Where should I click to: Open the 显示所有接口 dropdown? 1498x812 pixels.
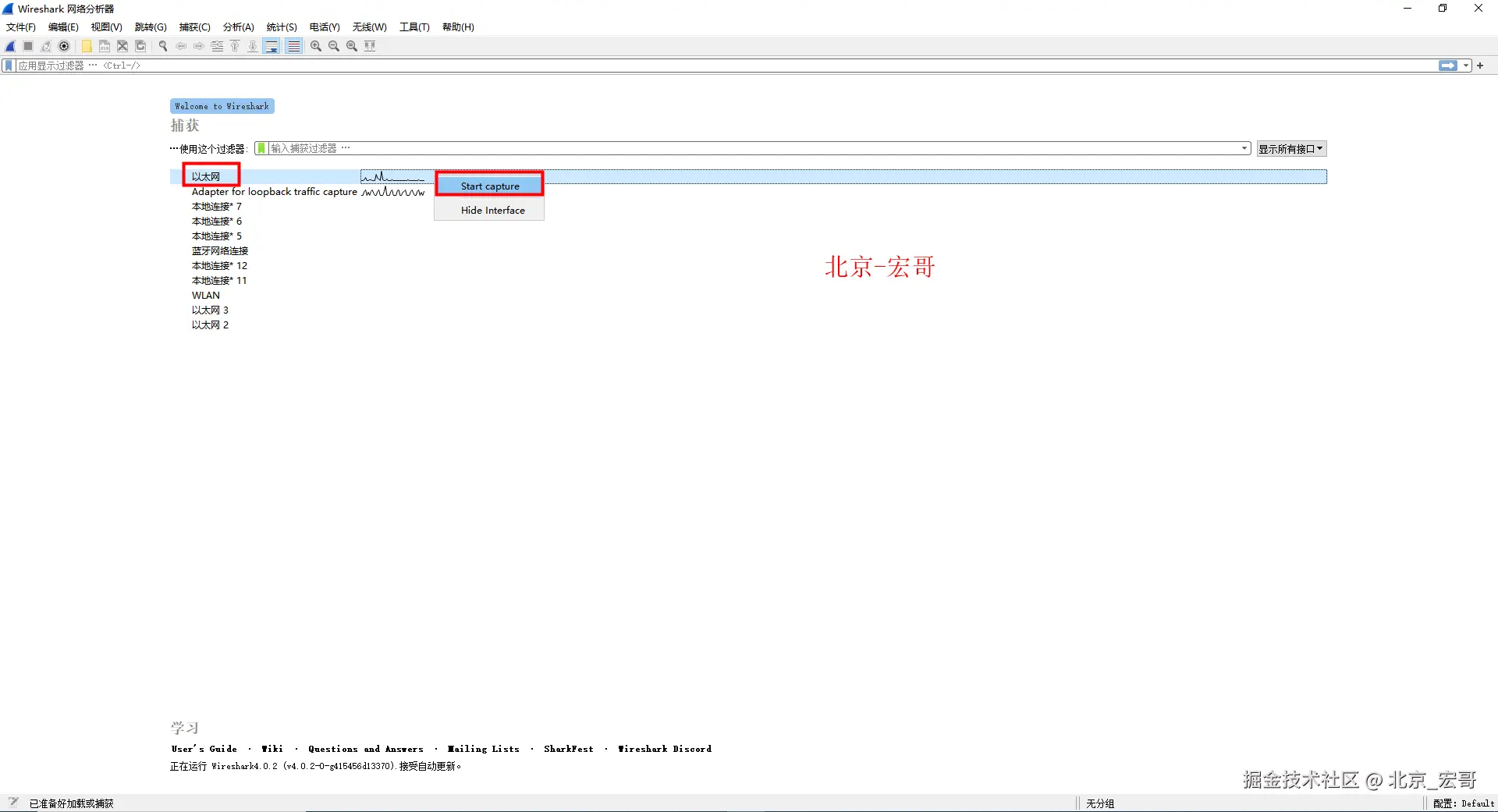pos(1291,149)
